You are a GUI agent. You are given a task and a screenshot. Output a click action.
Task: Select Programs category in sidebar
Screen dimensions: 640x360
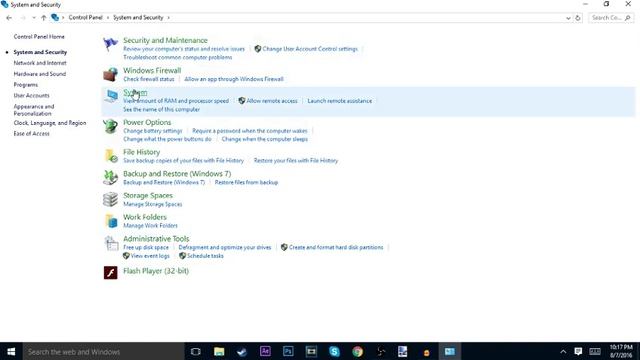click(x=26, y=85)
